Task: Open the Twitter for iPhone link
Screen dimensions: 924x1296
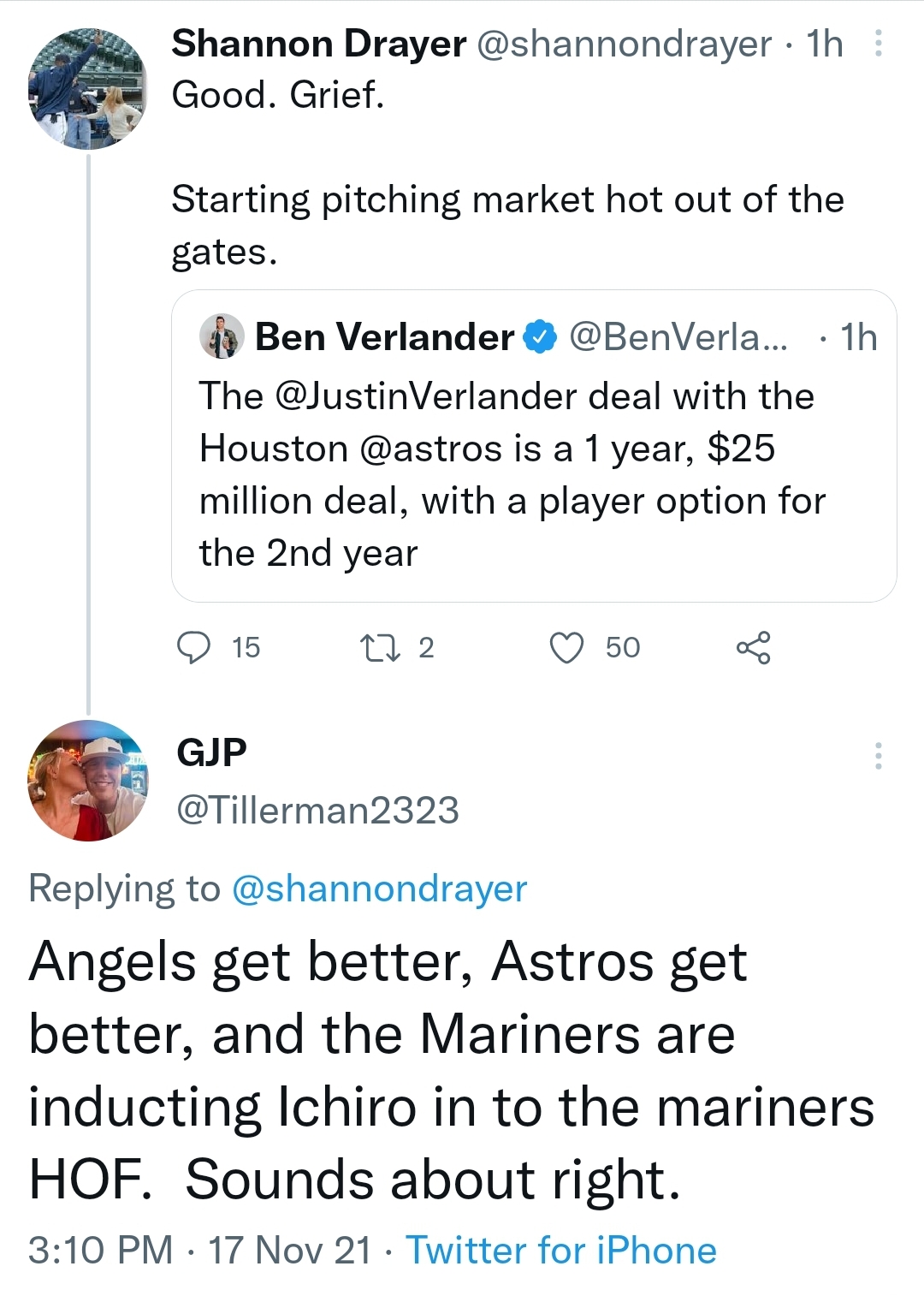Action: click(x=560, y=1250)
